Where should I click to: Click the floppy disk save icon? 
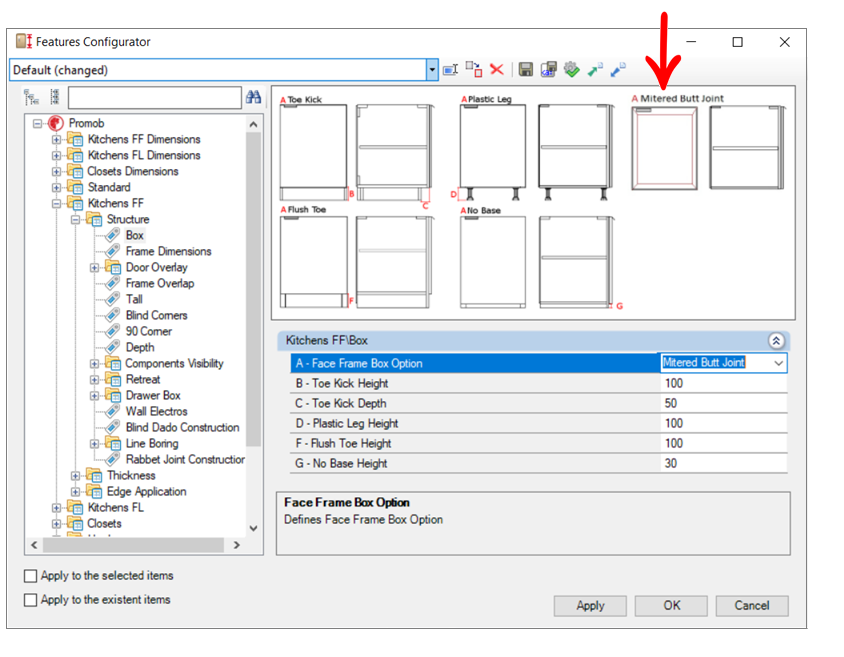526,70
